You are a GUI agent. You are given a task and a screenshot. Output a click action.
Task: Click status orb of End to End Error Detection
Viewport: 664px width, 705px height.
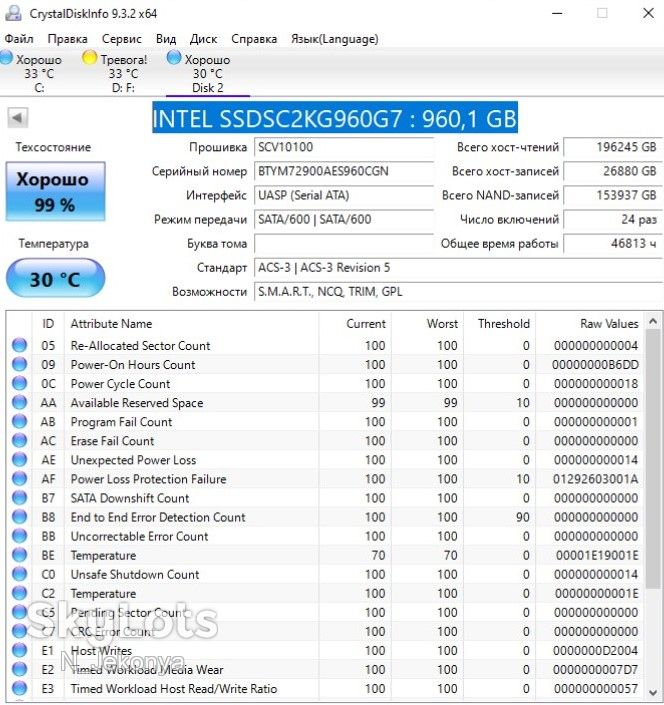click(19, 517)
